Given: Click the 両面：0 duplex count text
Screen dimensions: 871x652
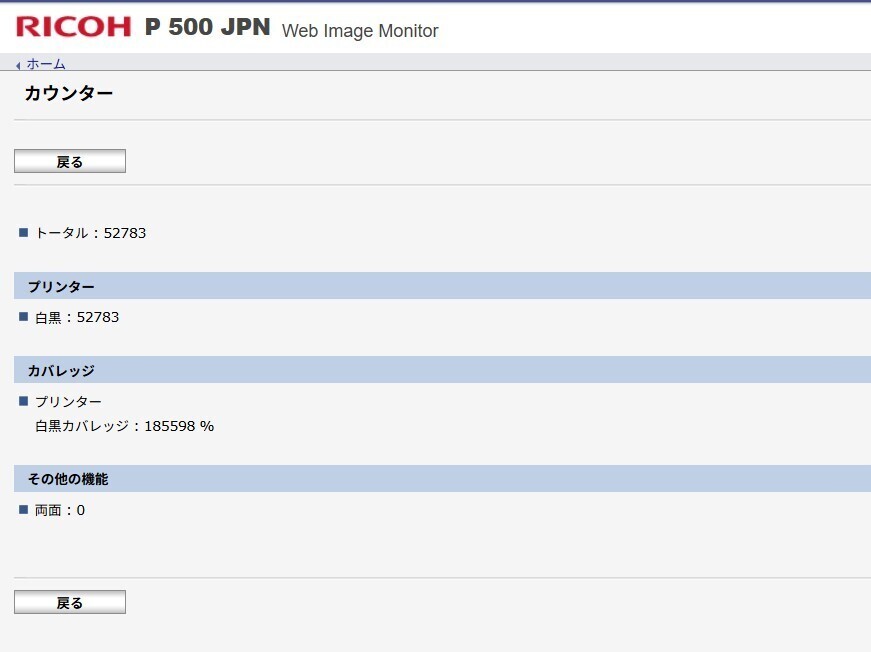Looking at the screenshot, I should (x=60, y=510).
